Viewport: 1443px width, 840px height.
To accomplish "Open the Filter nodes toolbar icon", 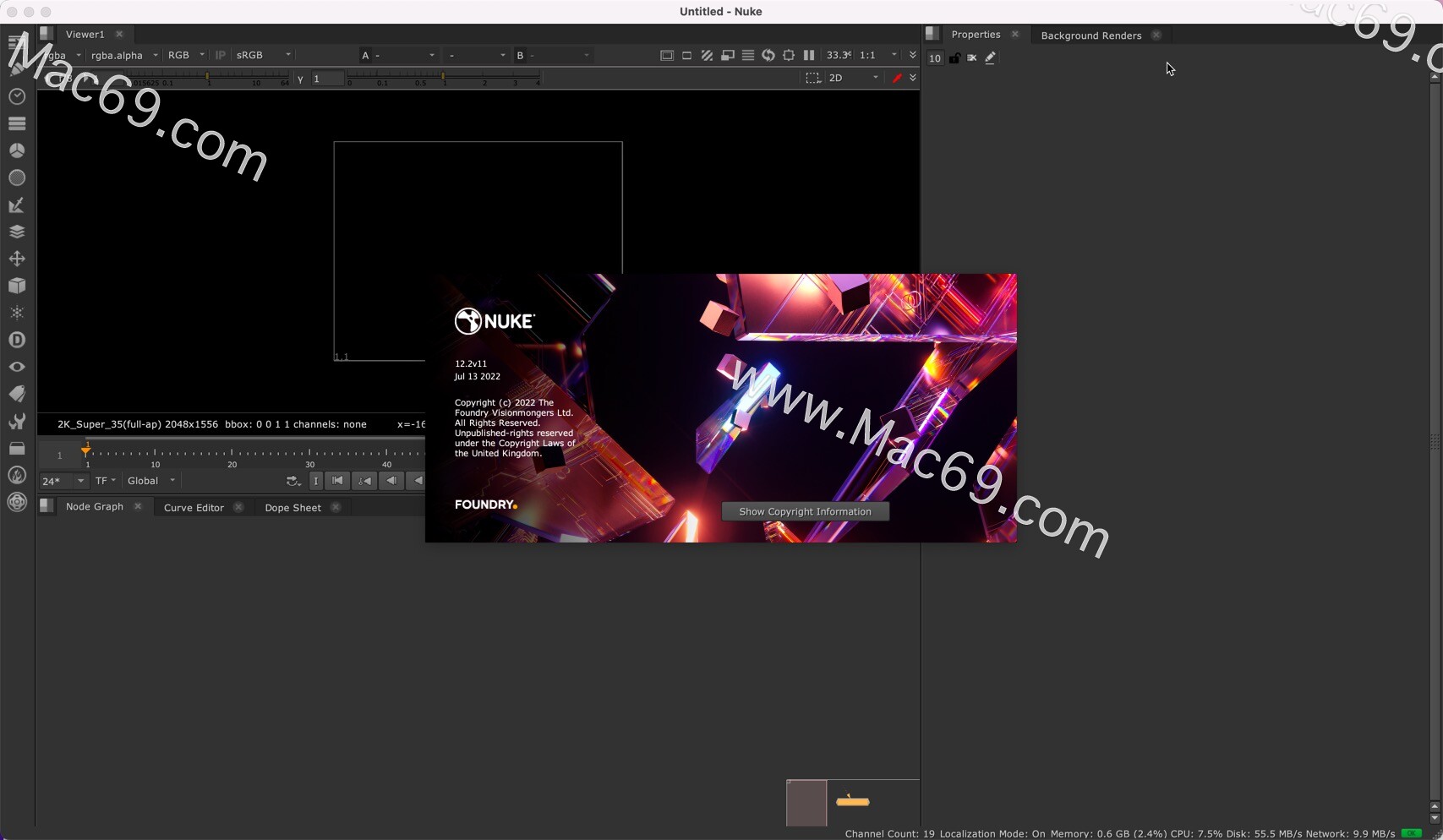I will pyautogui.click(x=17, y=177).
